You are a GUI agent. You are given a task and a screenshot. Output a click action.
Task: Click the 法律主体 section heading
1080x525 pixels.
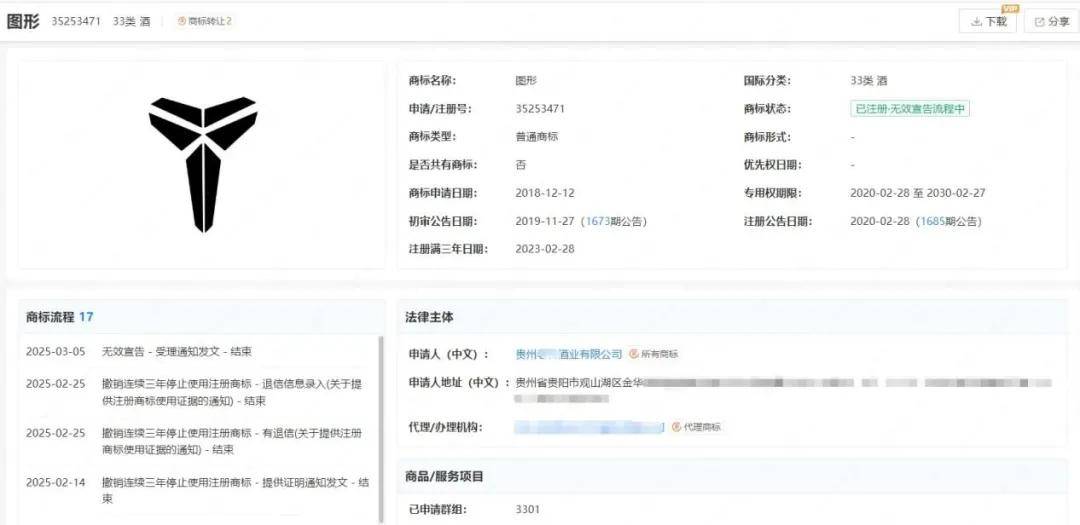point(429,317)
